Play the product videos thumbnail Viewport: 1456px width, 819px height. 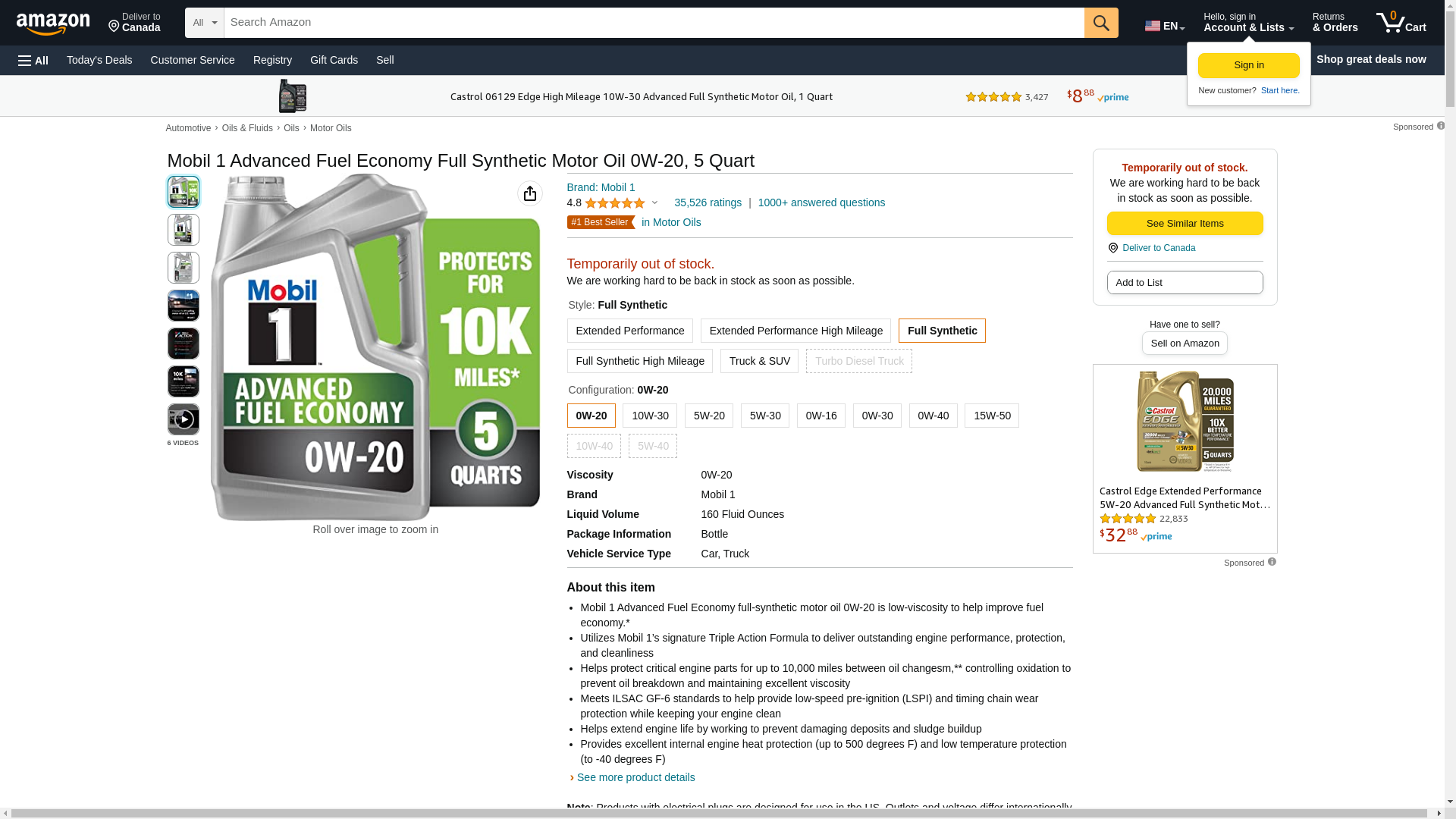183,419
